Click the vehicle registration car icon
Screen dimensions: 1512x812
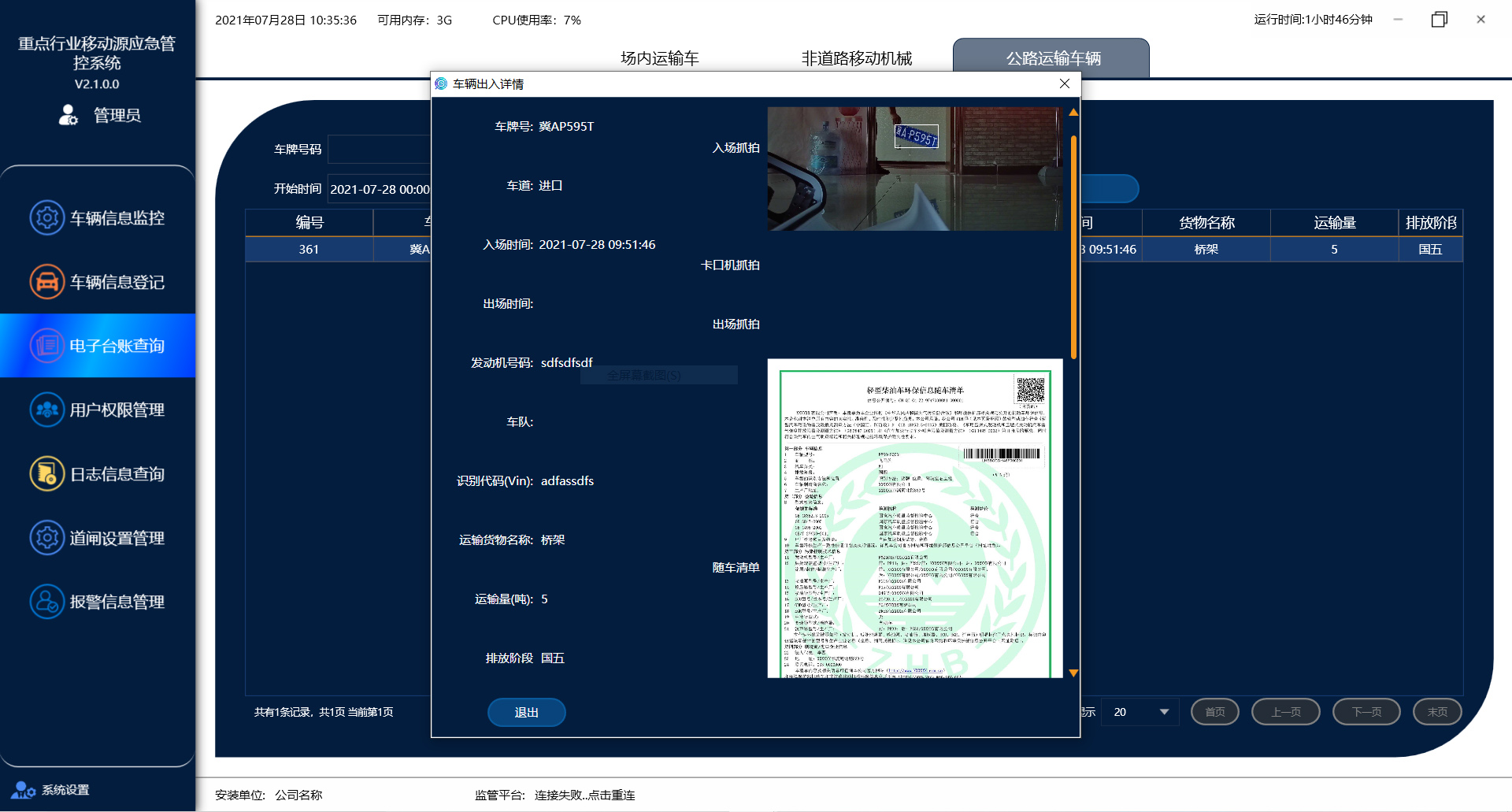pos(46,282)
